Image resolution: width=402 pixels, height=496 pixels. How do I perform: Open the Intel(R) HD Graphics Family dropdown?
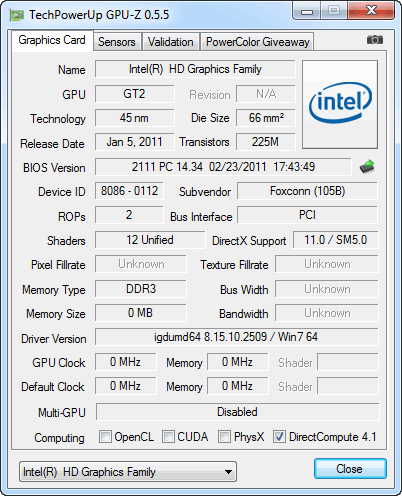click(128, 472)
